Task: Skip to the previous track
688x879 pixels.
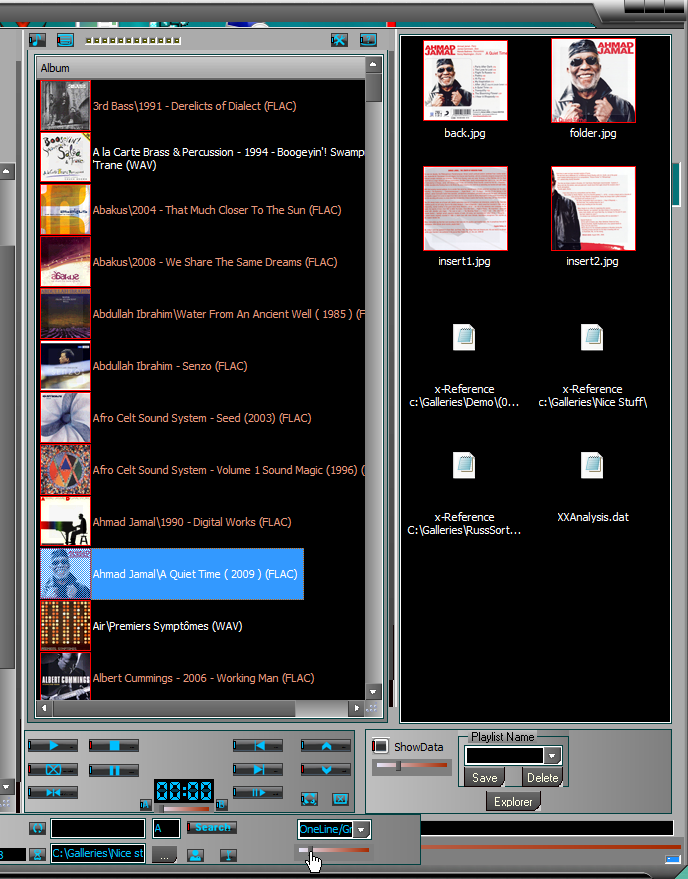Action: coord(258,746)
